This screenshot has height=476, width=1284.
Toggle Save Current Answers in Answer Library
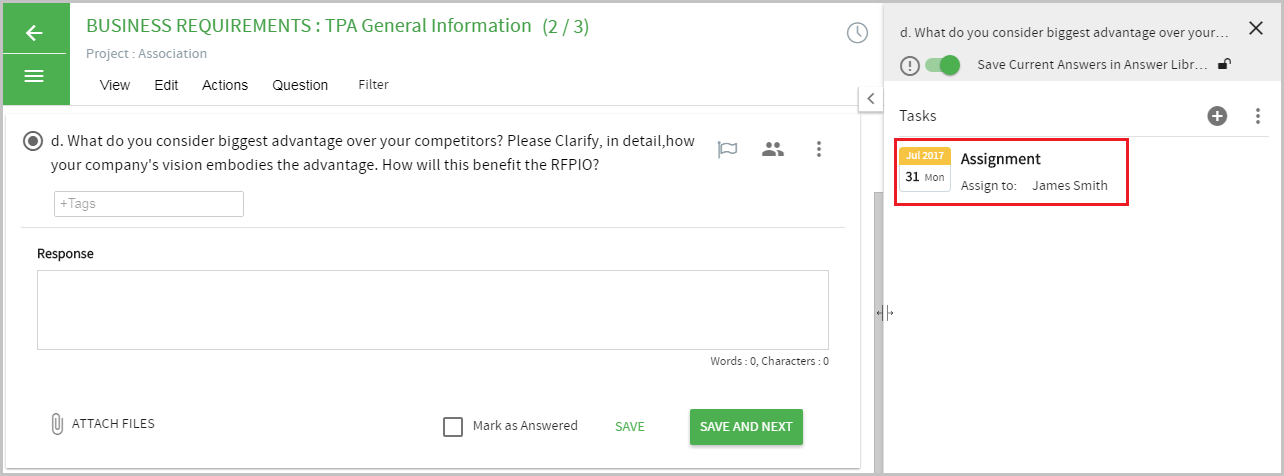coord(942,65)
